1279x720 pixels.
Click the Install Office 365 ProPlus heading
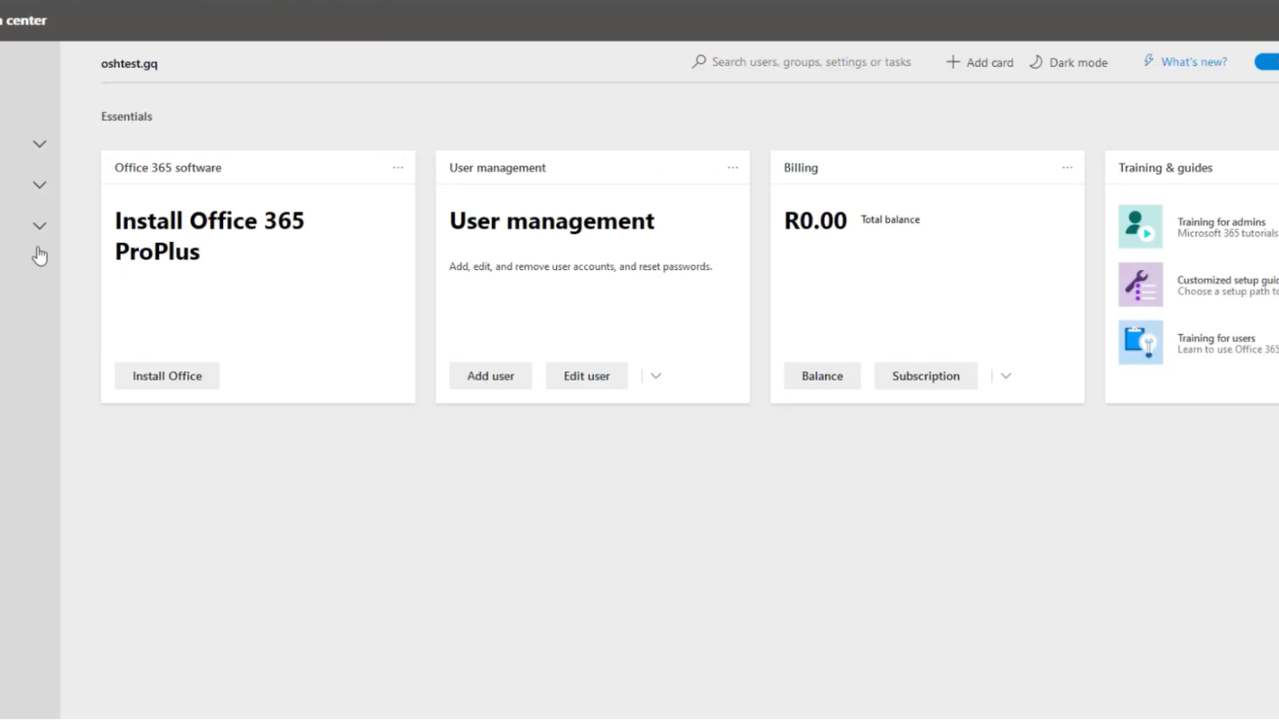(x=209, y=236)
